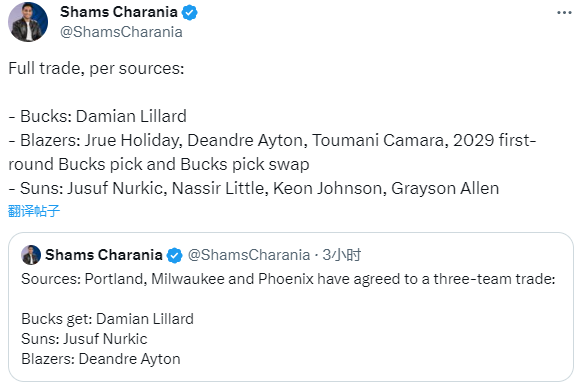Click the 翻译帖子 translate post link
The height and width of the screenshot is (384, 582).
coord(34,211)
